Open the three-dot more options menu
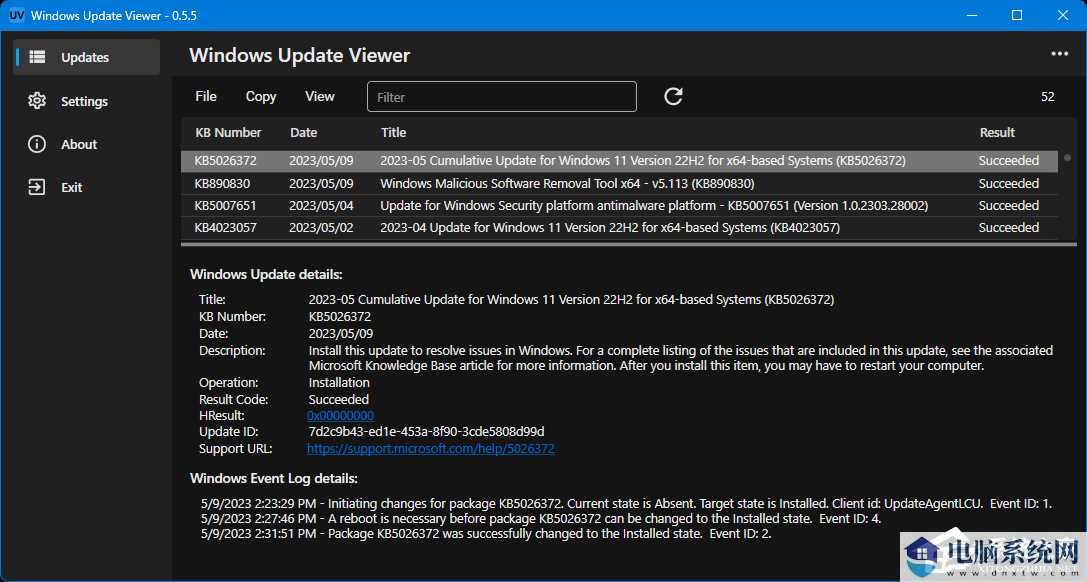This screenshot has height=582, width=1087. click(x=1059, y=54)
